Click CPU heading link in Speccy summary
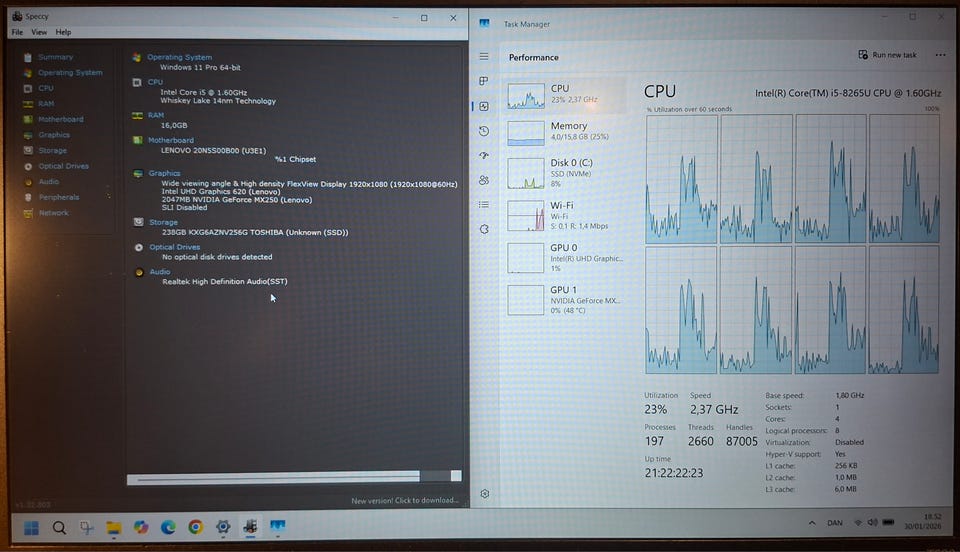This screenshot has width=960, height=552. [156, 82]
